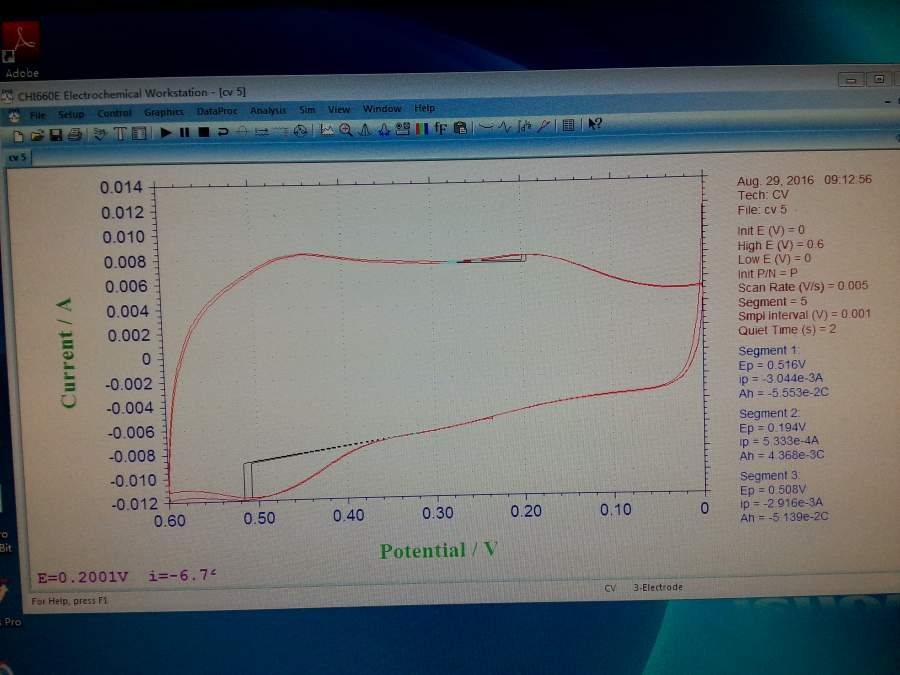Viewport: 900px width, 675px height.
Task: Open the File menu
Action: coord(38,115)
